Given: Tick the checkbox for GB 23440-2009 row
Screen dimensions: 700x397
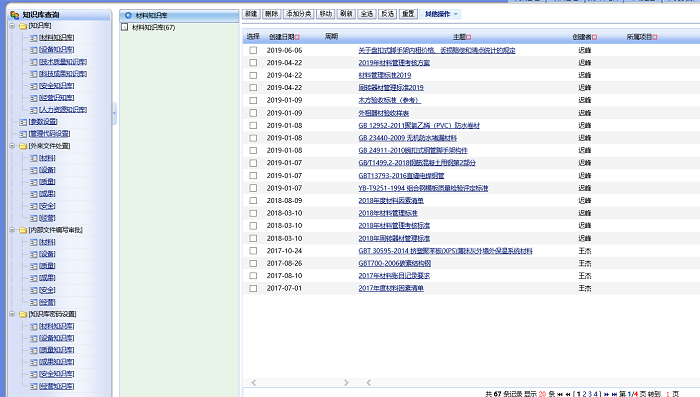Looking at the screenshot, I should pyautogui.click(x=253, y=138).
